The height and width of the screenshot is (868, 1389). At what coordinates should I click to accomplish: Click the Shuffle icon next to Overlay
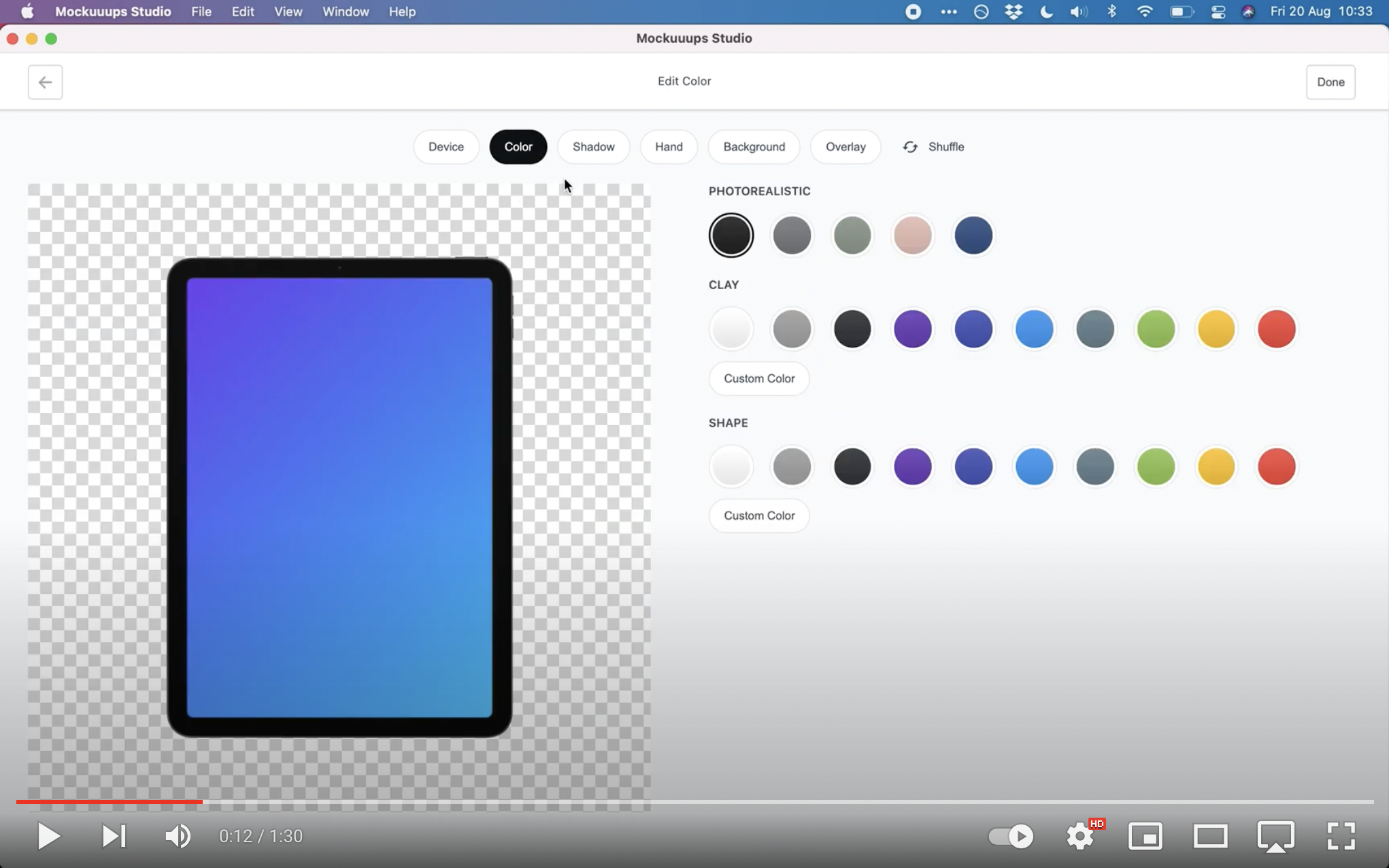point(909,146)
